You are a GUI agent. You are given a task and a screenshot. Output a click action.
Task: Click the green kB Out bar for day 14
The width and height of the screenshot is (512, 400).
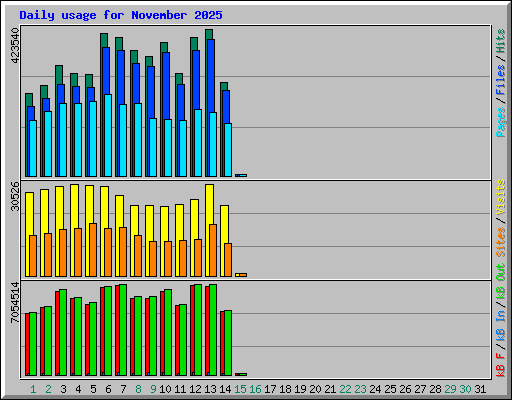click(228, 343)
